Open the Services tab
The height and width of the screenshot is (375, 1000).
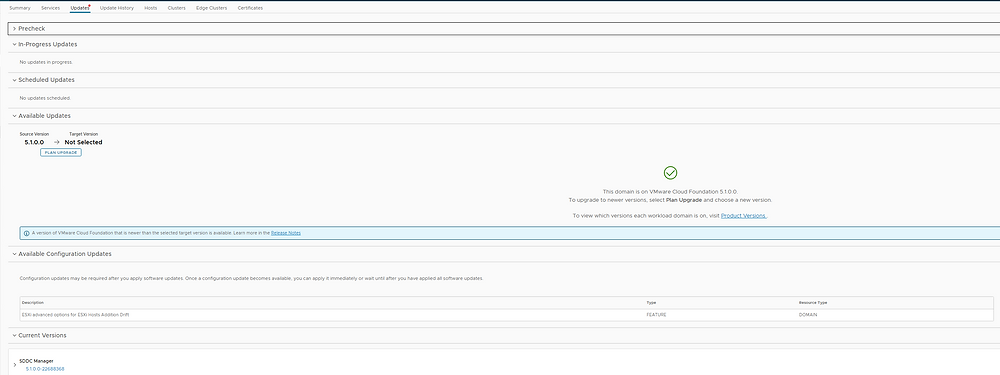[50, 8]
